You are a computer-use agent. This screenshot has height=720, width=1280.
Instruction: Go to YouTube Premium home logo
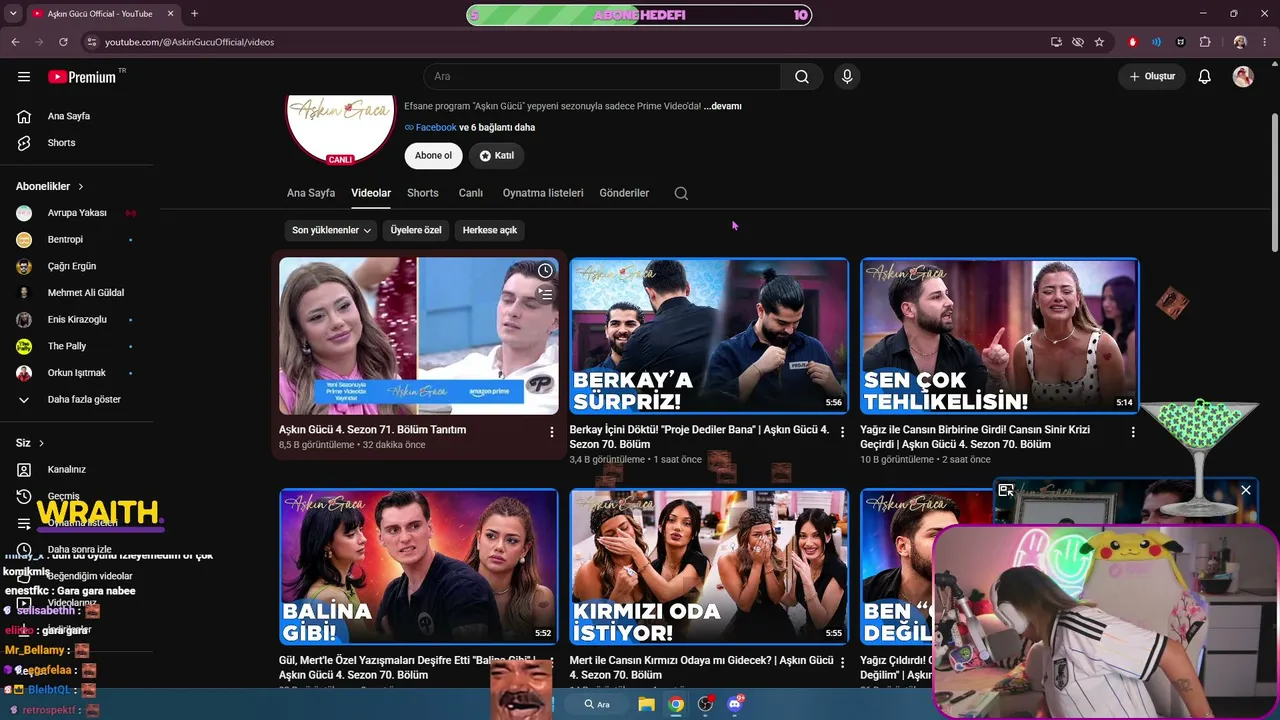pyautogui.click(x=82, y=77)
